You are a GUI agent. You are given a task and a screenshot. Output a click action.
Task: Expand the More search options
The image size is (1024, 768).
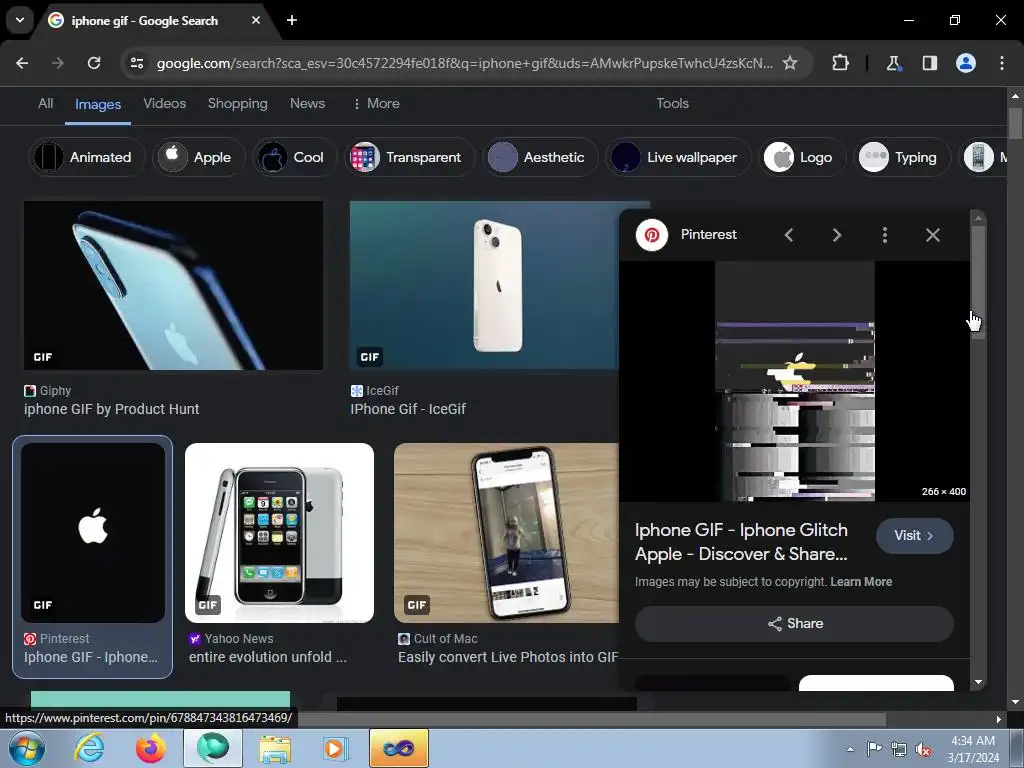tap(376, 103)
